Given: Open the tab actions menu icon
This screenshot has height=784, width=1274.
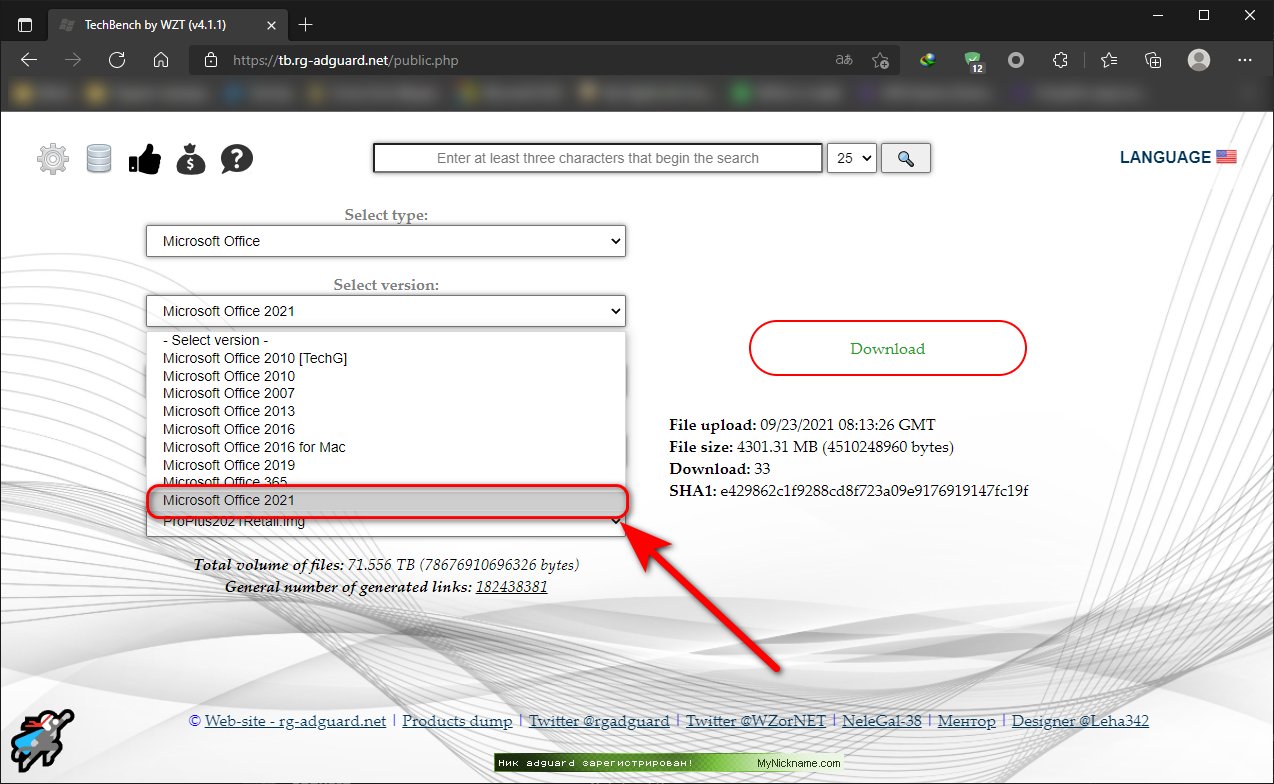Looking at the screenshot, I should tap(25, 24).
